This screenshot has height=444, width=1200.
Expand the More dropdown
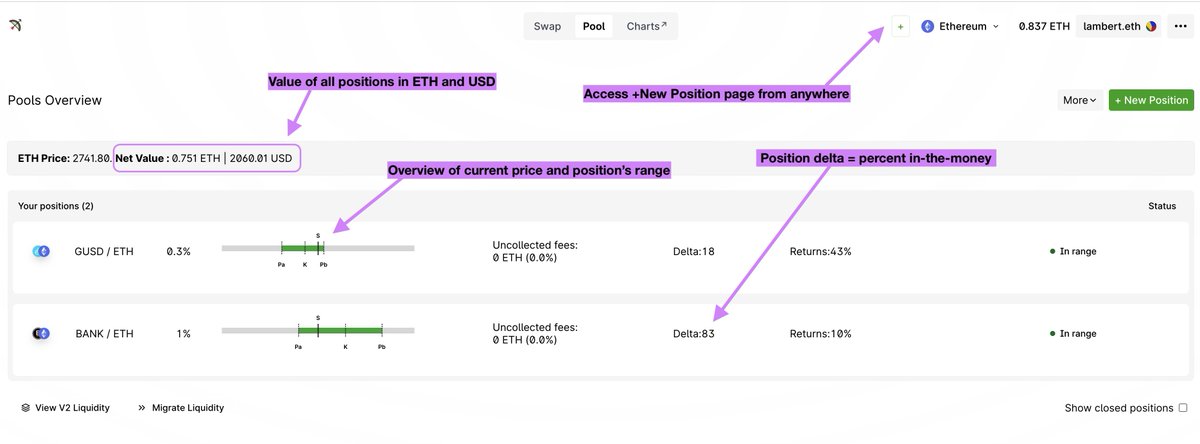tap(1080, 100)
